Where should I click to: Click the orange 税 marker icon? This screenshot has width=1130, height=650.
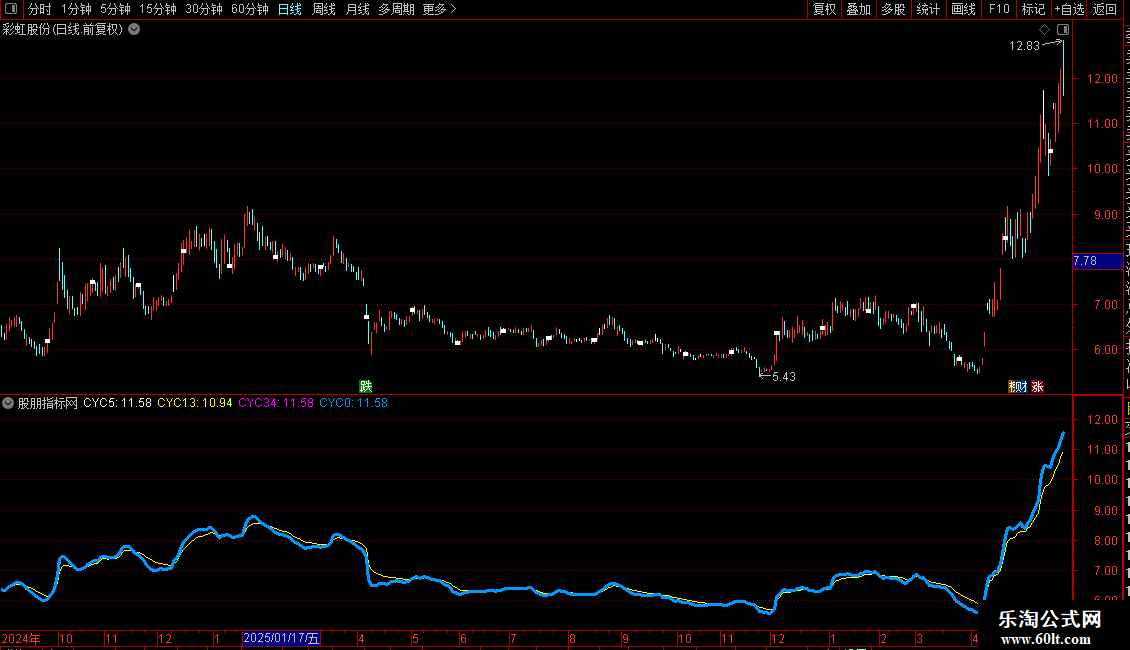click(1013, 387)
